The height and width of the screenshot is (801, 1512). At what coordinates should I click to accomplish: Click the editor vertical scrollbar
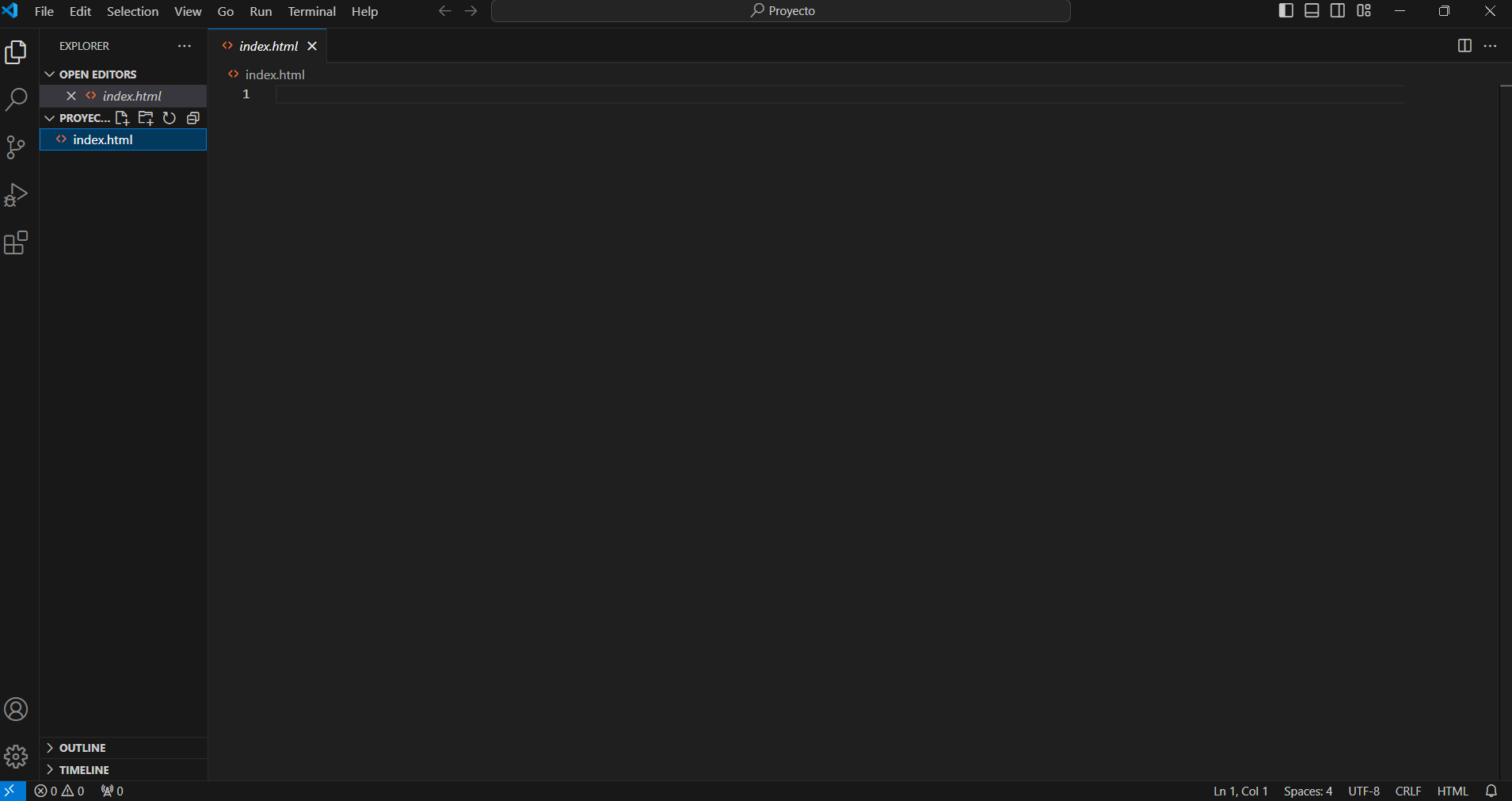(x=1506, y=432)
